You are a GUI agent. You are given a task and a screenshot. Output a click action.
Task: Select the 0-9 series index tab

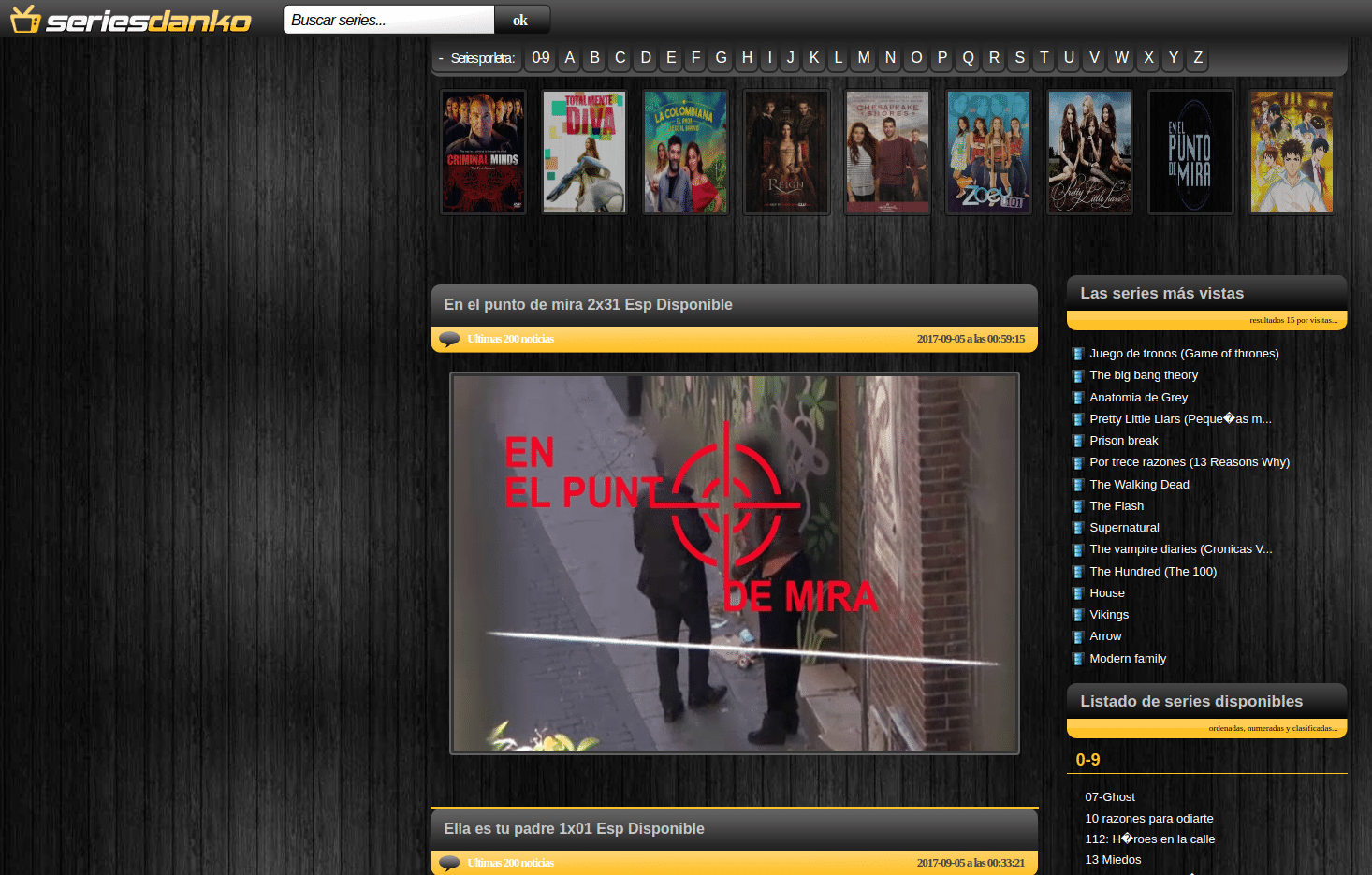point(541,58)
